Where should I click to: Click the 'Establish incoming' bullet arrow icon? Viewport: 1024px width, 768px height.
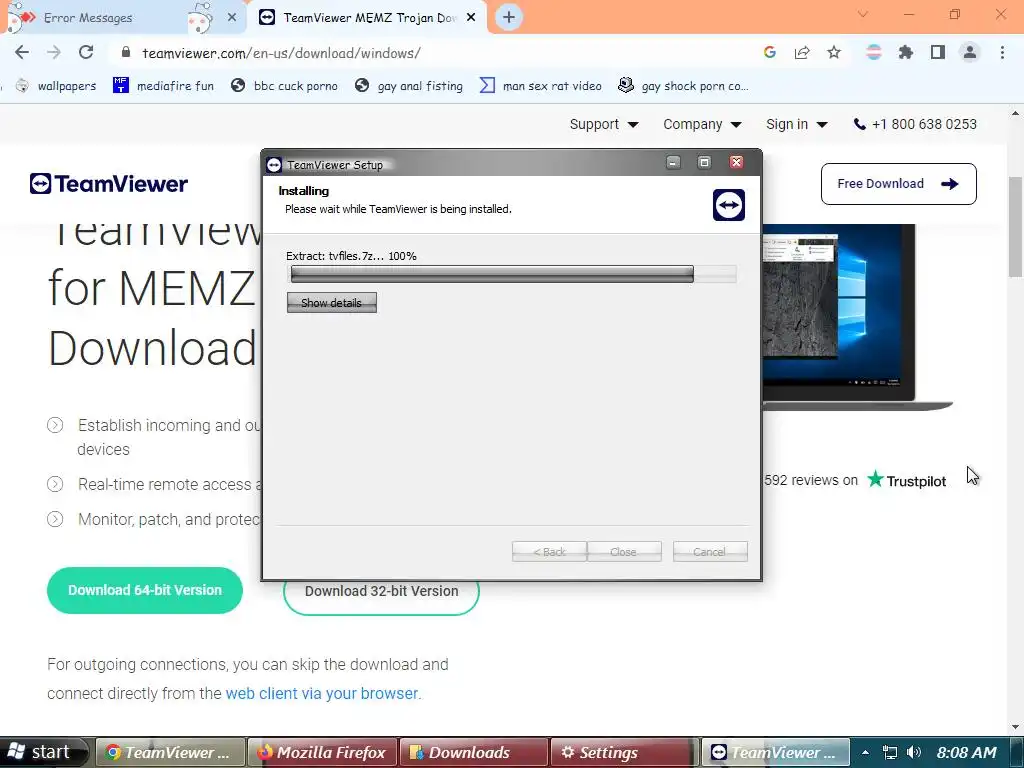click(55, 425)
